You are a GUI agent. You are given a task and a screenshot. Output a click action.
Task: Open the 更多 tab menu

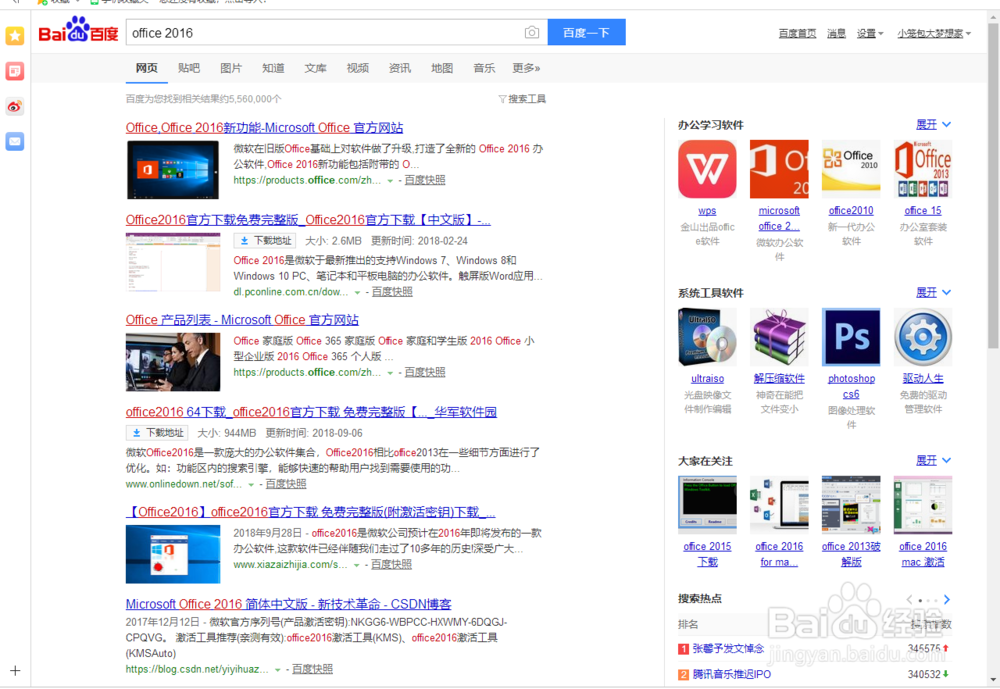[x=526, y=68]
